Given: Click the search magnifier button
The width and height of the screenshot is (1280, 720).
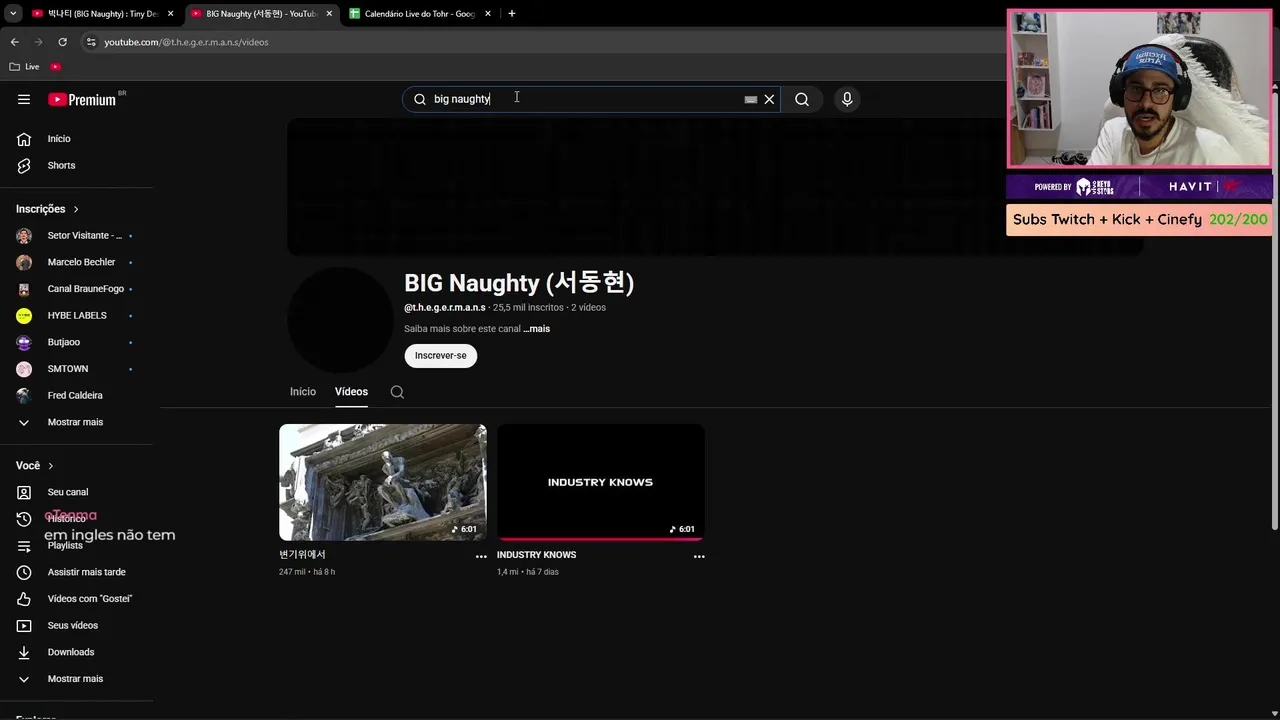Looking at the screenshot, I should pos(802,99).
